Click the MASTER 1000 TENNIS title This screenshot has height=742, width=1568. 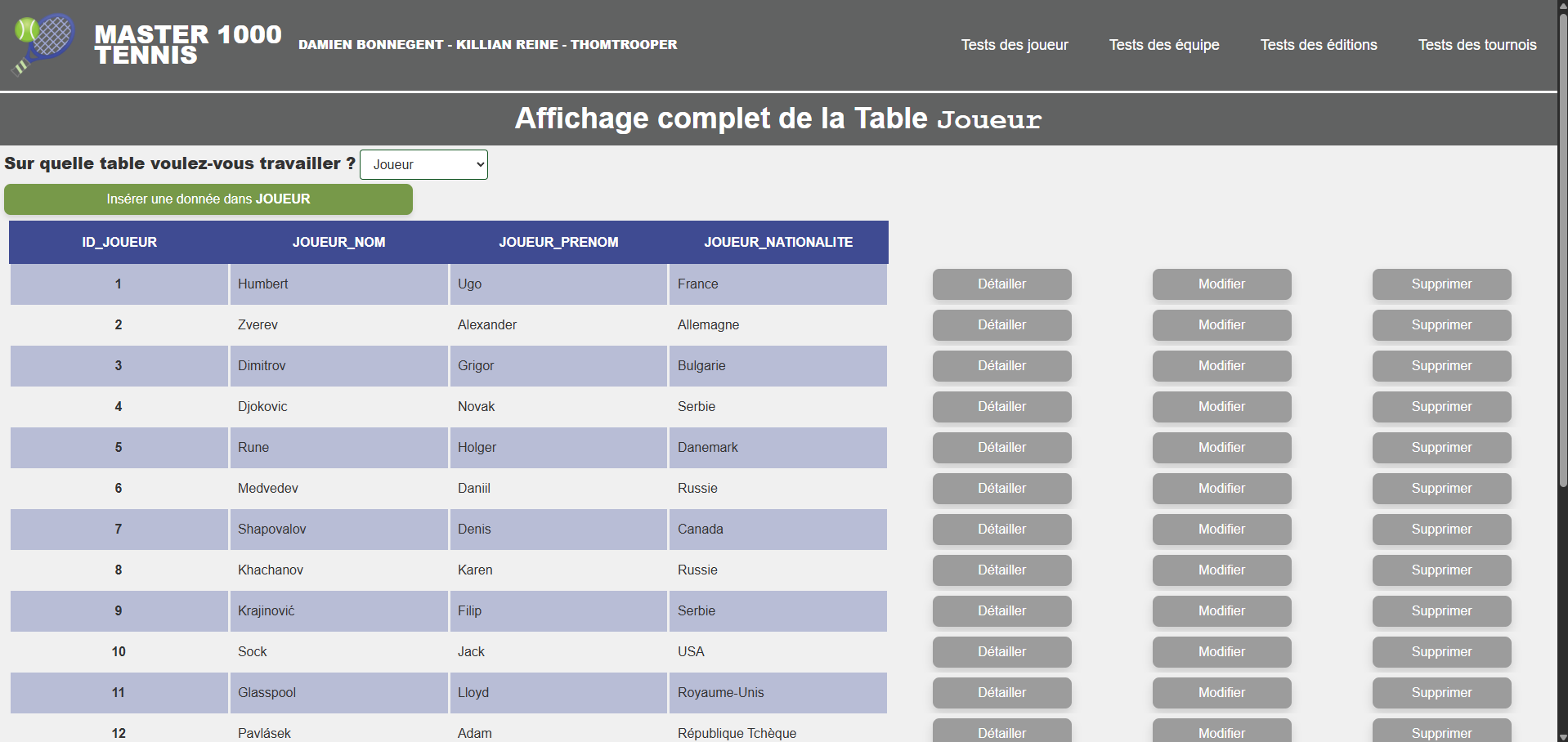point(187,44)
